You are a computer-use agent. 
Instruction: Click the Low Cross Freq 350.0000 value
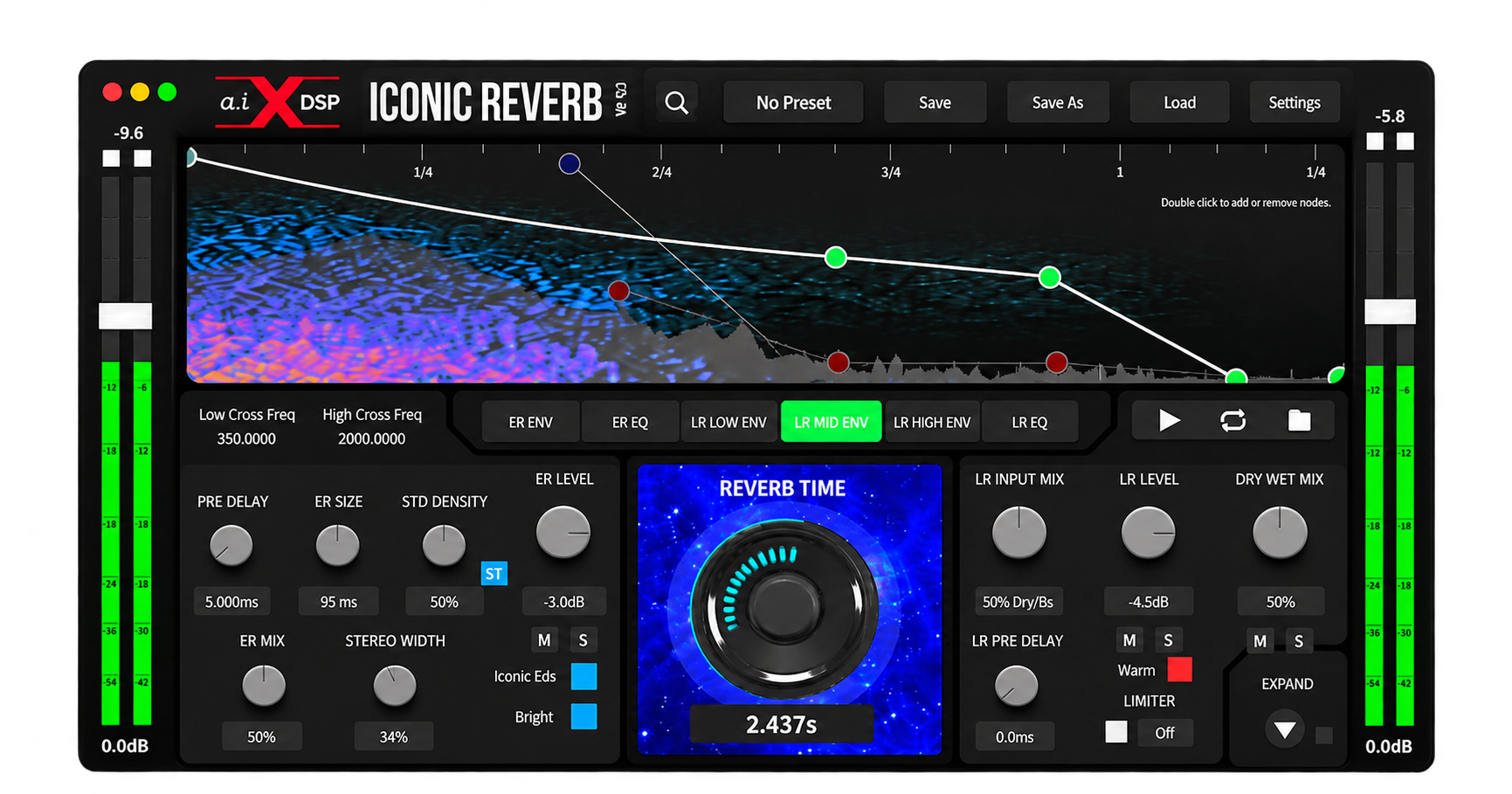[246, 439]
